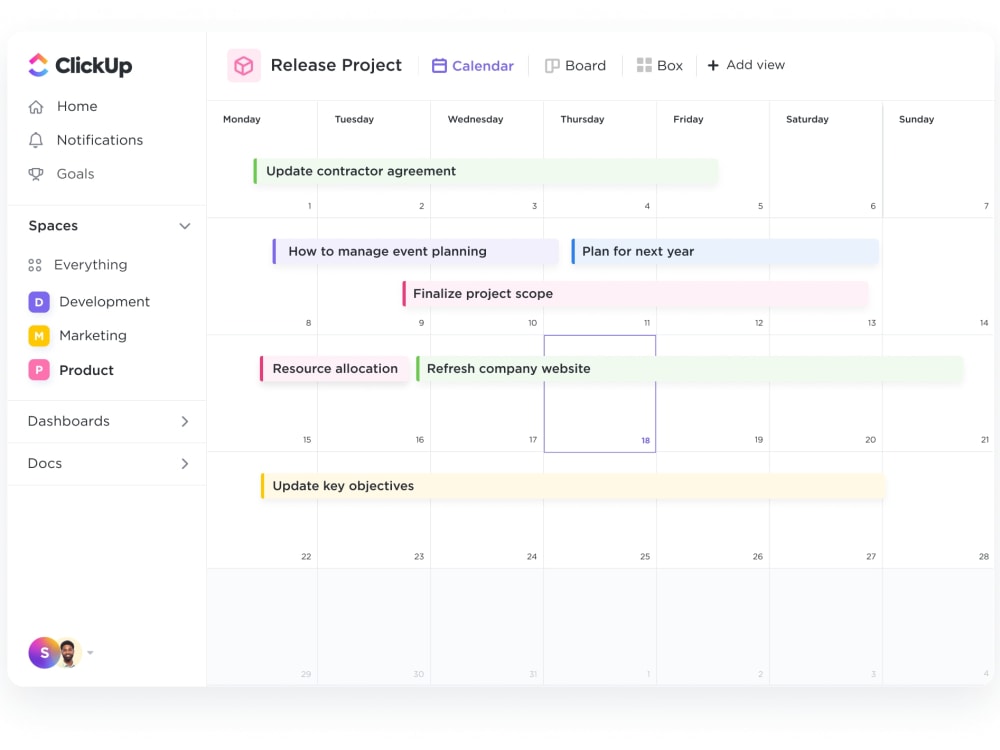Expand the Docs section
1000x750 pixels.
click(184, 463)
